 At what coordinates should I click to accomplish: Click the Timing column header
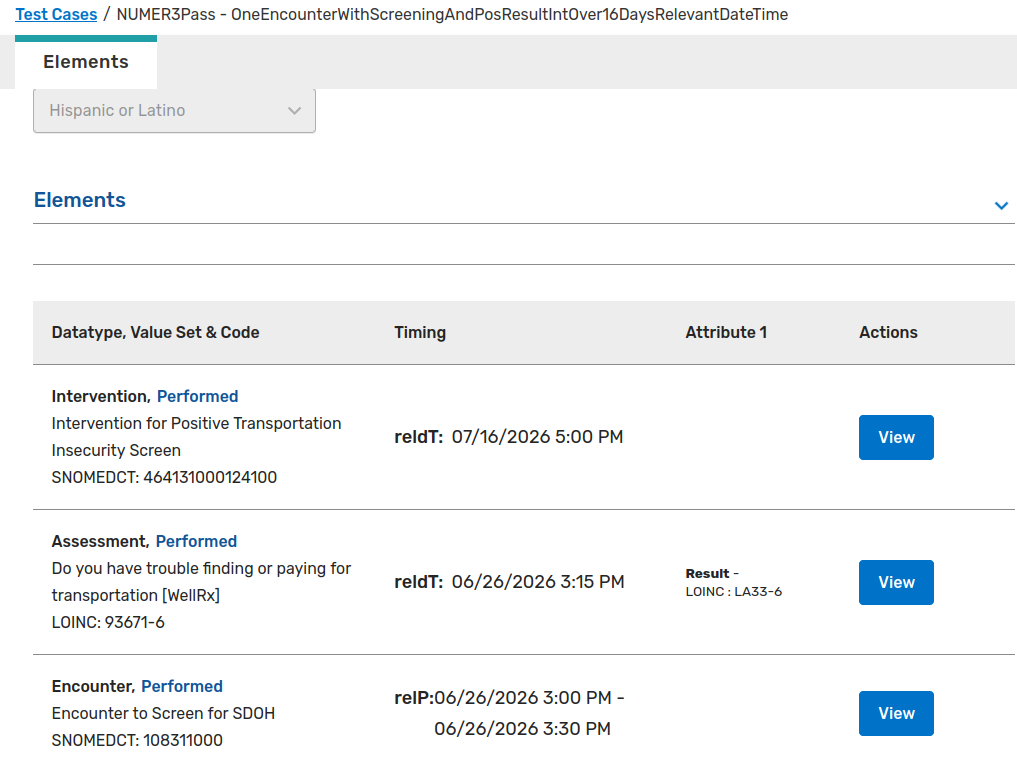[x=420, y=332]
